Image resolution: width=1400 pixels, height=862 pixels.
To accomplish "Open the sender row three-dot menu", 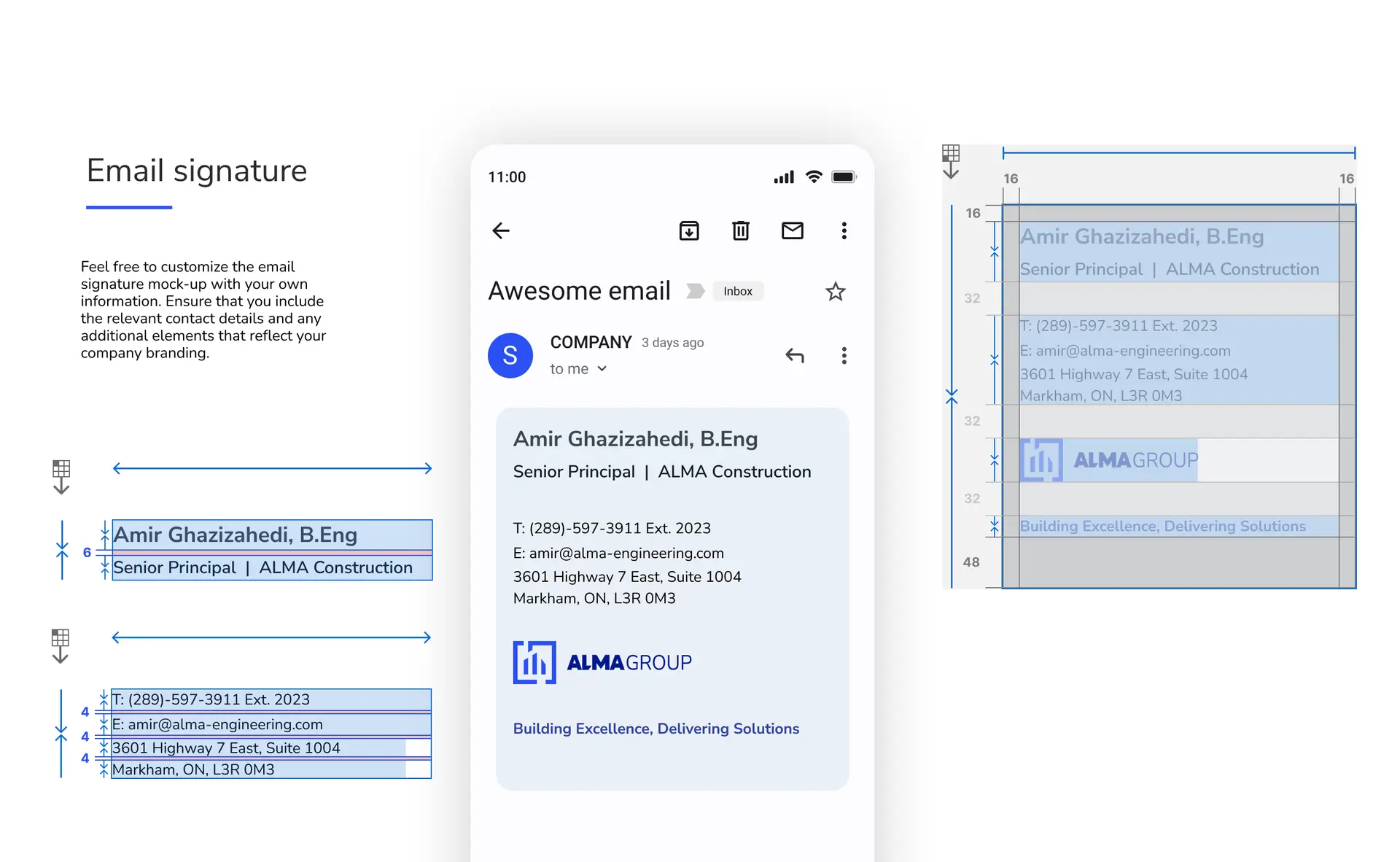I will coord(844,356).
